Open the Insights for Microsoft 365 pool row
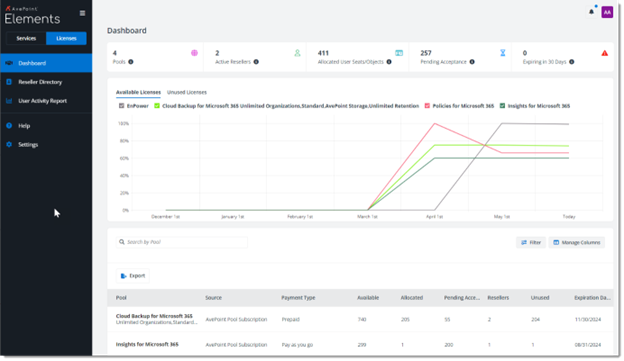624x361 pixels. coord(360,345)
